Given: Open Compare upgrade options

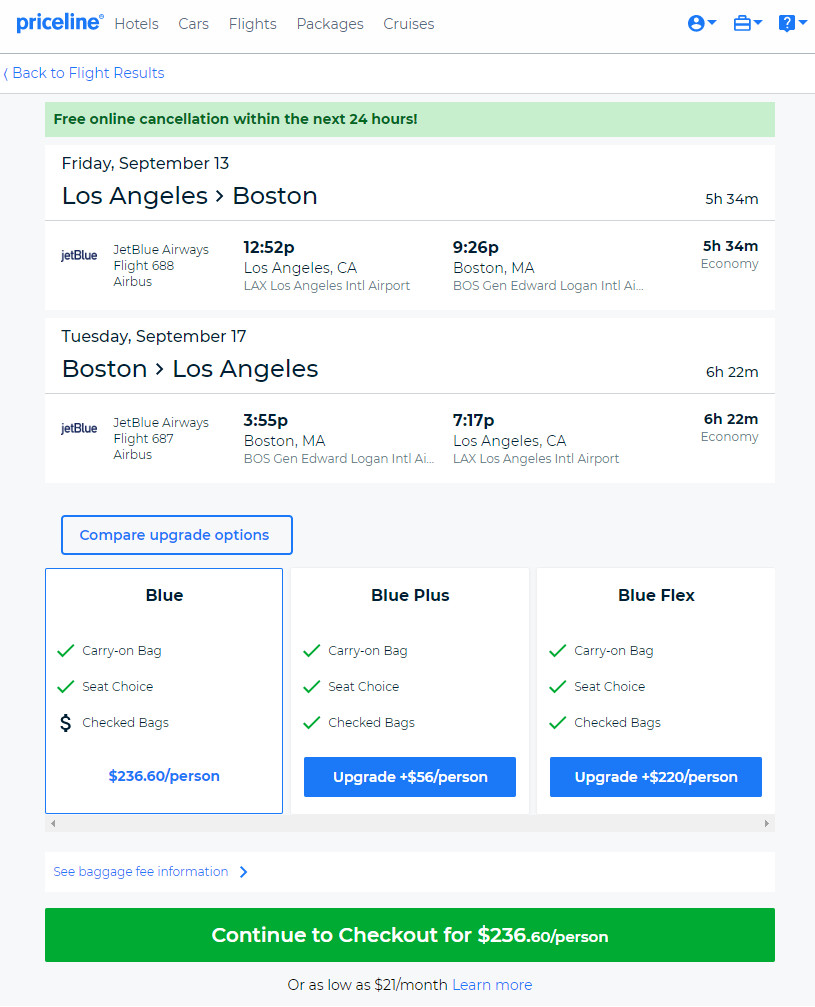Looking at the screenshot, I should [177, 535].
